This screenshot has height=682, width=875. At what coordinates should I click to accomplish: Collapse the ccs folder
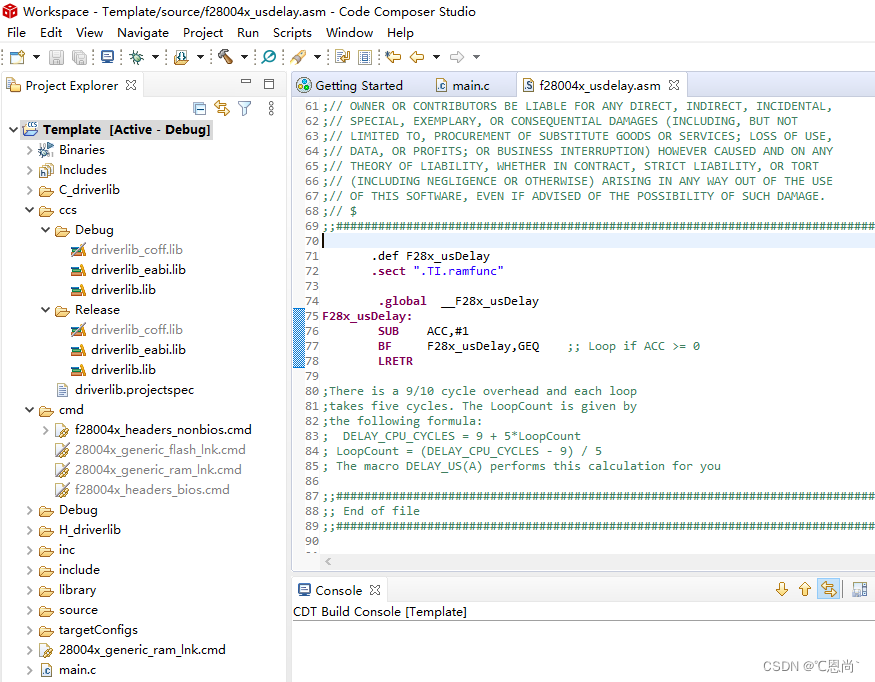coord(30,210)
